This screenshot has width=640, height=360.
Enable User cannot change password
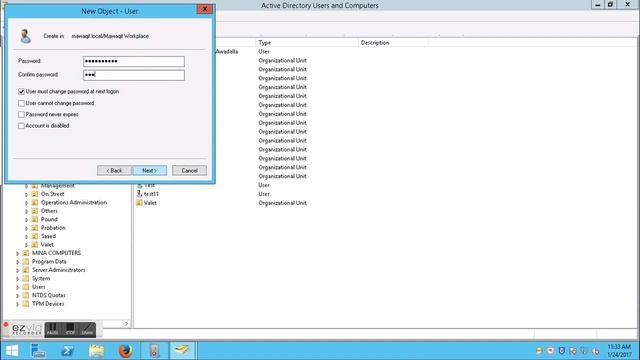coord(21,103)
